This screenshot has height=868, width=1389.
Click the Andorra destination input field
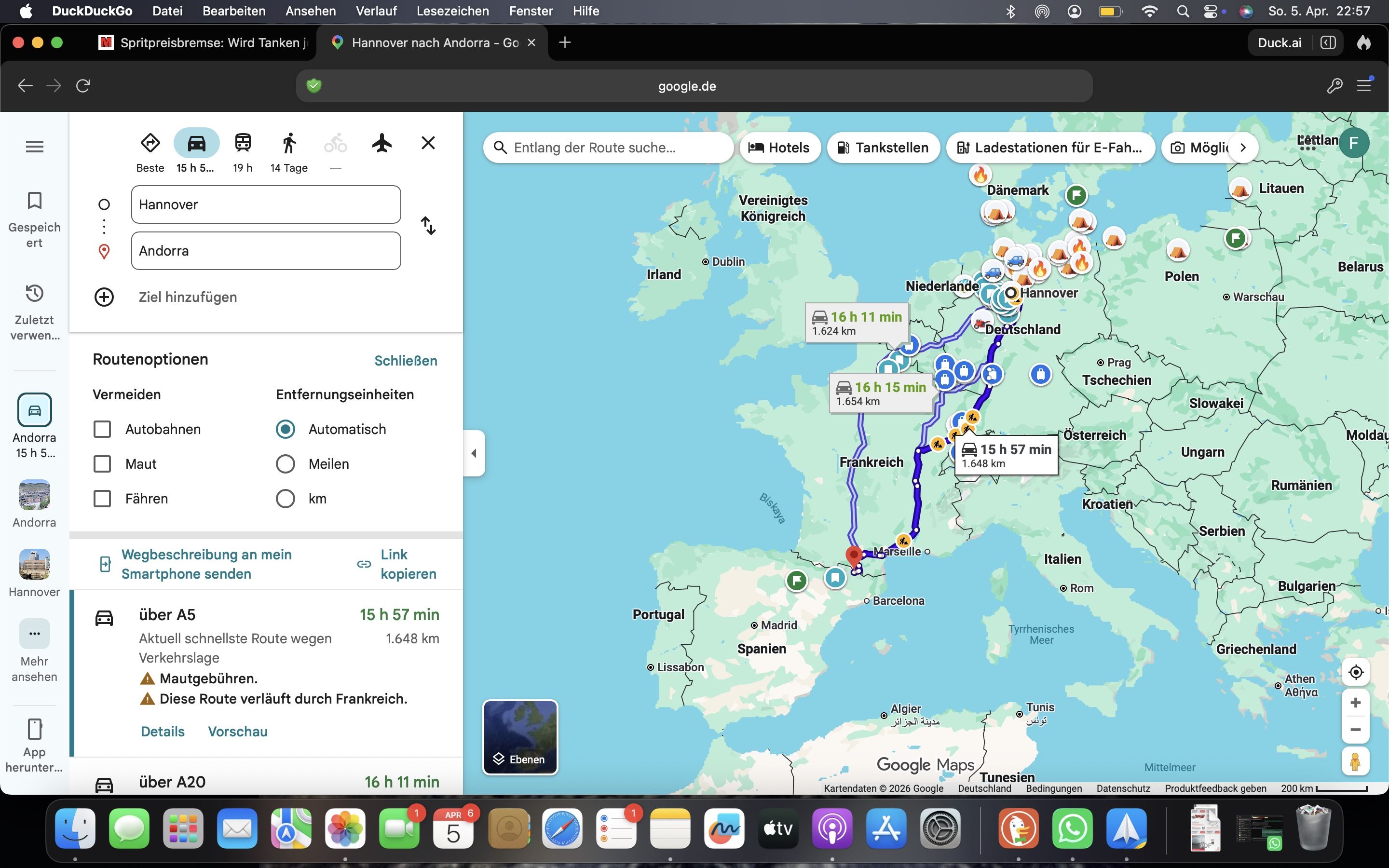click(266, 251)
